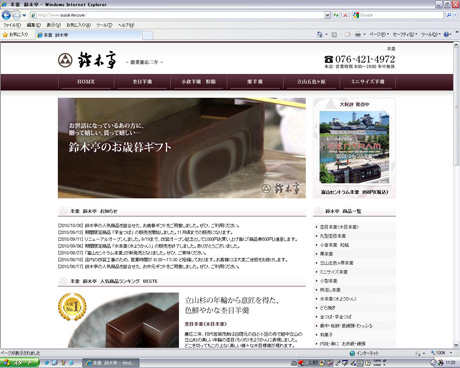
Task: Open the ツール(T) menu in menu bar
Action: (104, 25)
